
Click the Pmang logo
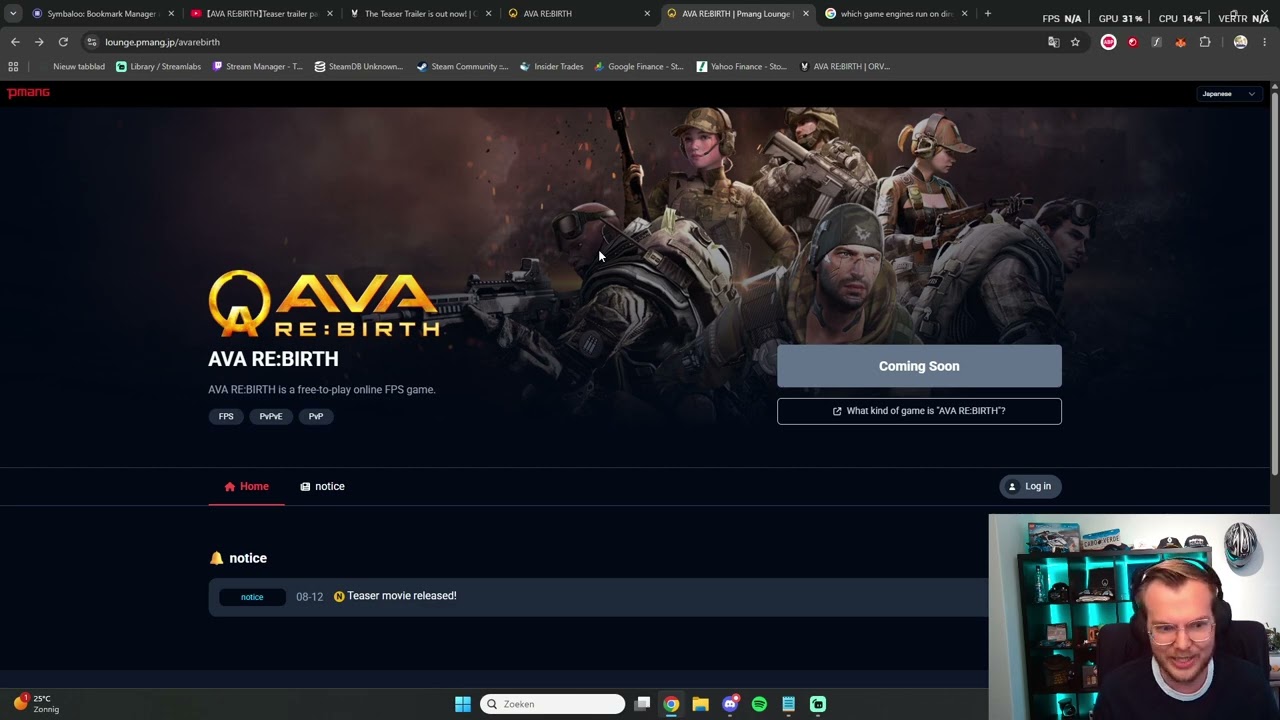28,93
